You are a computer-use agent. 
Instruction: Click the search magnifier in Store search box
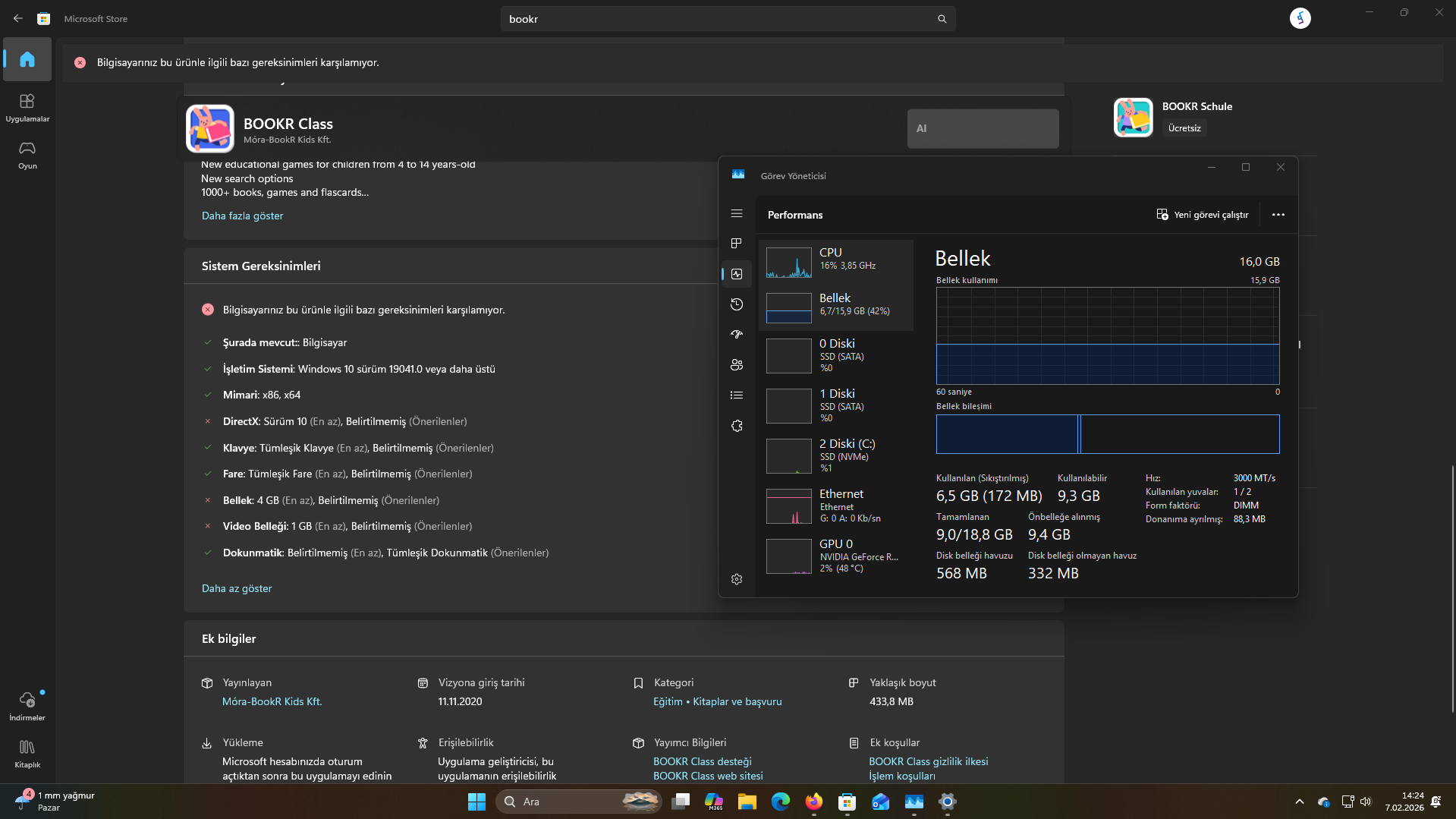[x=942, y=19]
